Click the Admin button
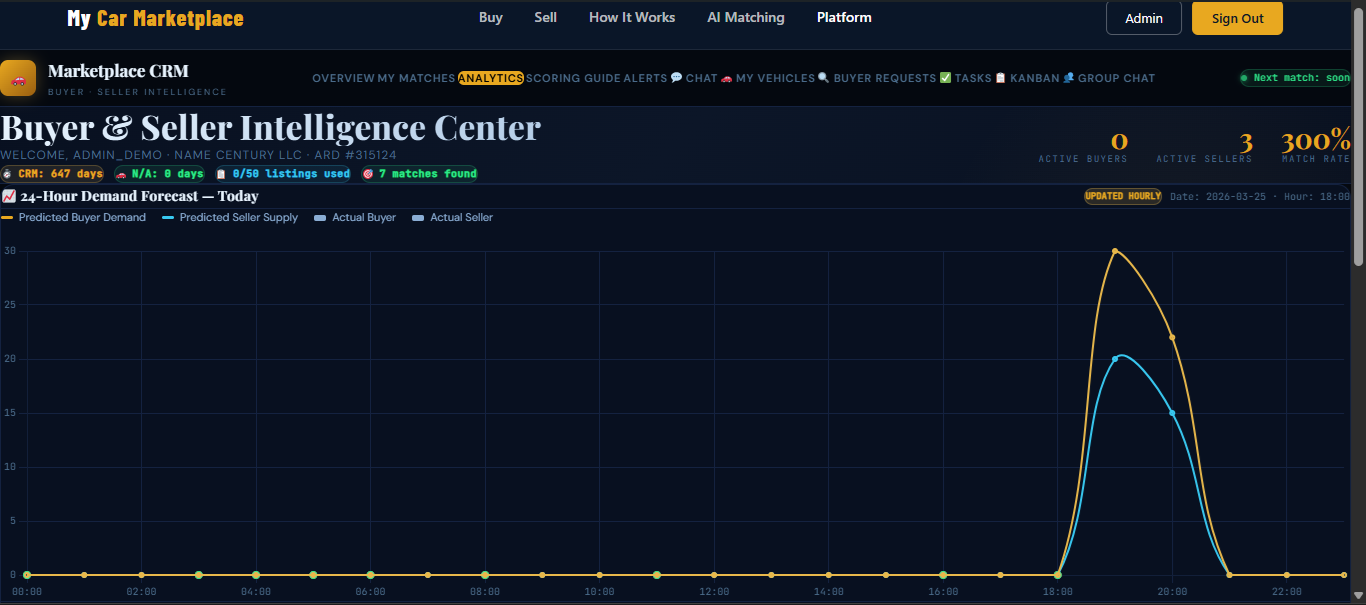Screen dimensions: 1366x605 tap(1143, 18)
